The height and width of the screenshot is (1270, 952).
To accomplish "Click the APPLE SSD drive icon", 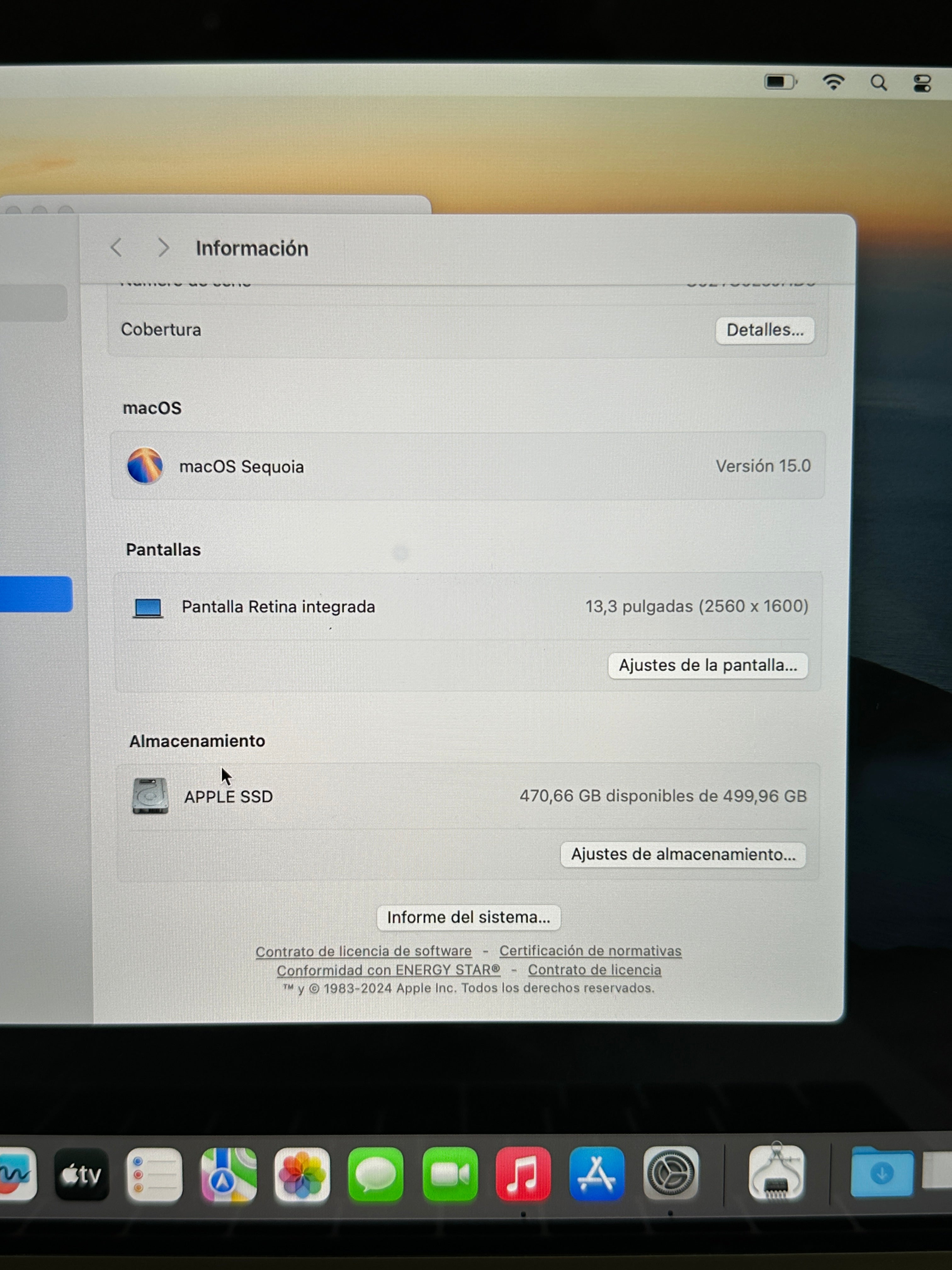I will click(150, 796).
